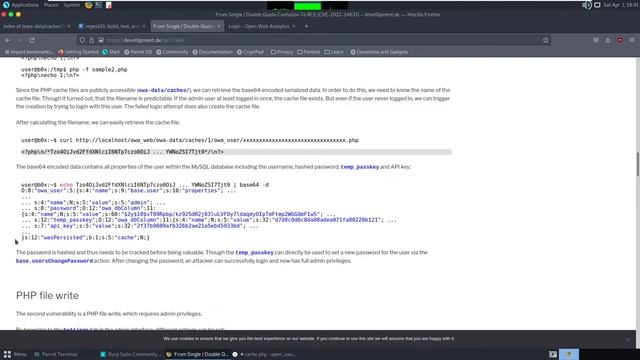Open Firefox application hamburger menu
Screen dimensions: 640x360
[632, 40]
